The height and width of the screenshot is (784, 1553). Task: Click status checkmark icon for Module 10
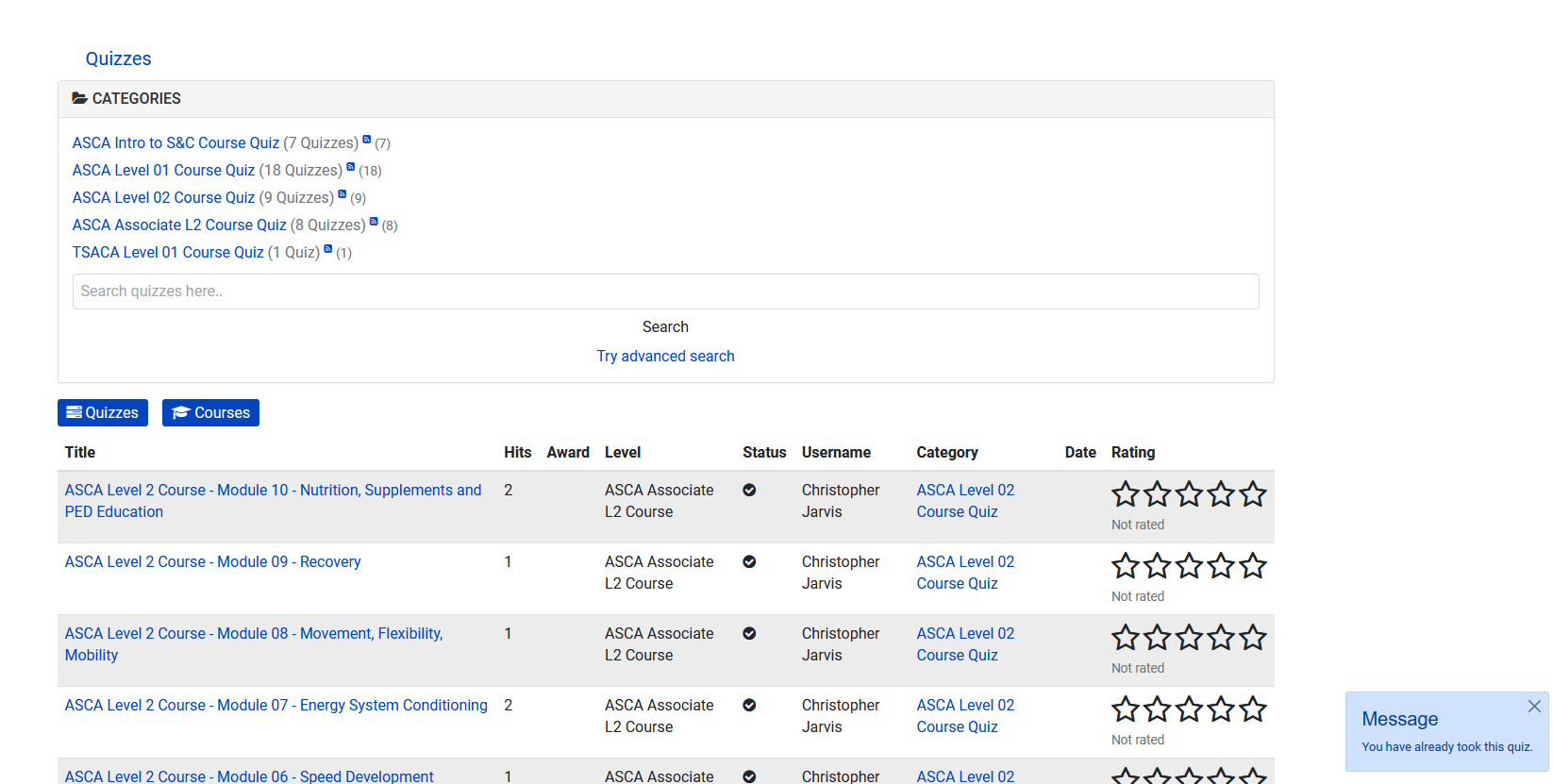point(749,490)
